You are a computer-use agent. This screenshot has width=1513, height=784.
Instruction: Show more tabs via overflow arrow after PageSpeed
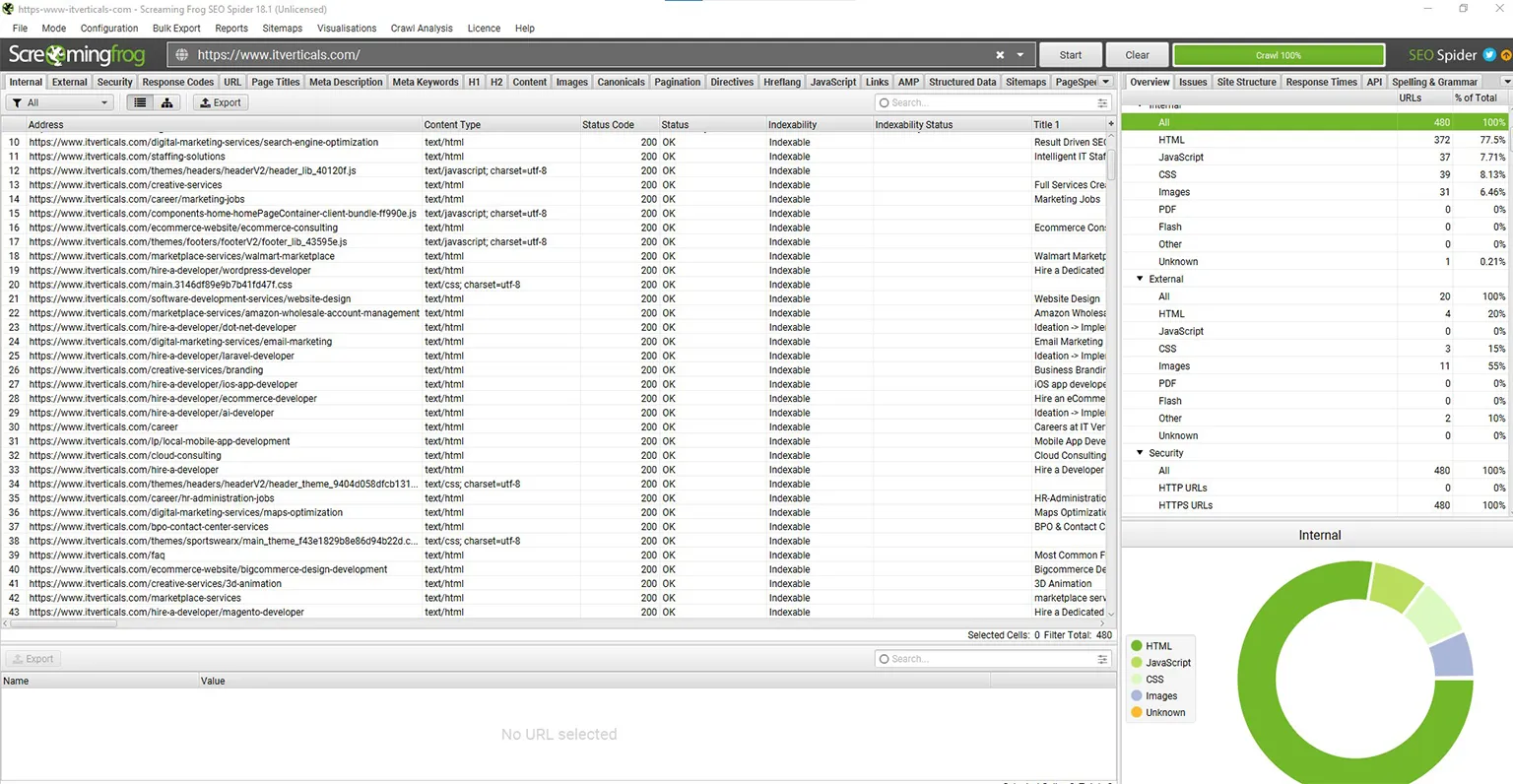point(1106,82)
